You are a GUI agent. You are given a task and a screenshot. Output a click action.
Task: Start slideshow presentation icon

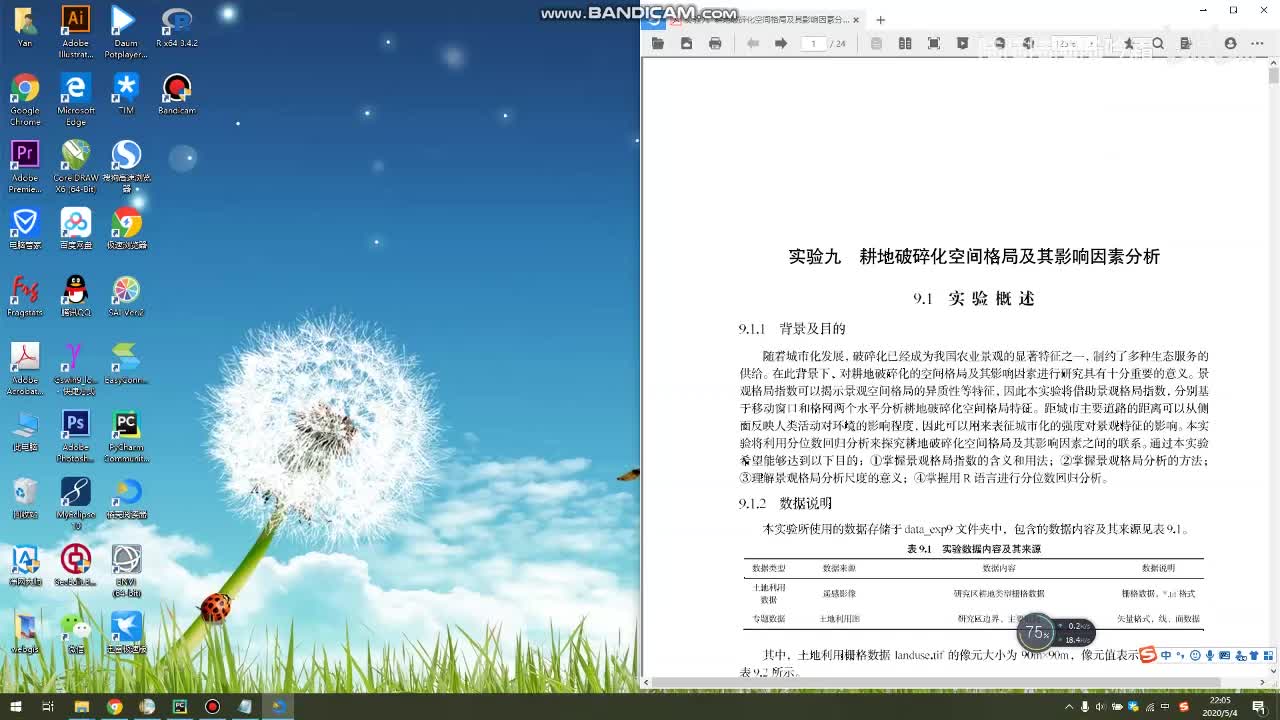(x=962, y=44)
